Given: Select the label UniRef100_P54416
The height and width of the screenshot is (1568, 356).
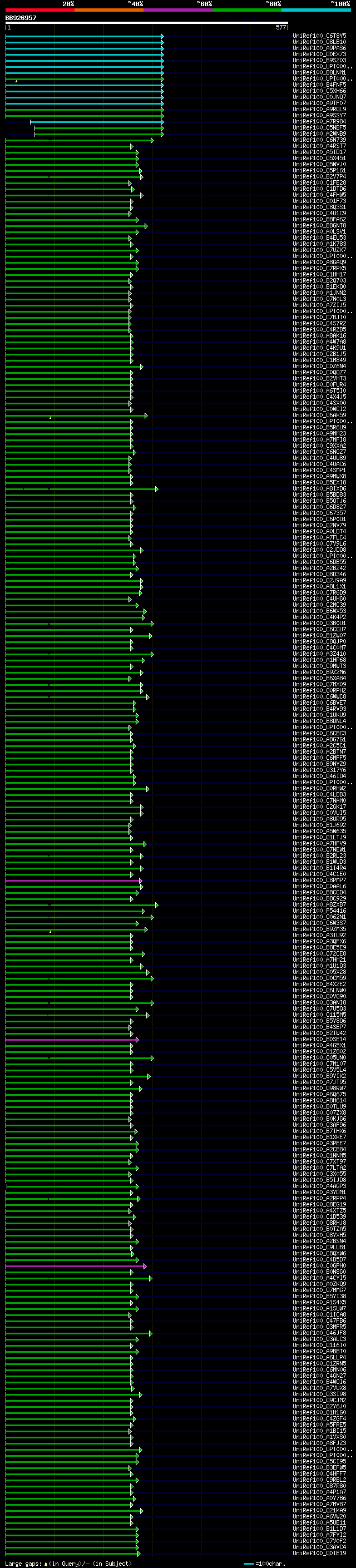Looking at the screenshot, I should click(x=319, y=911).
